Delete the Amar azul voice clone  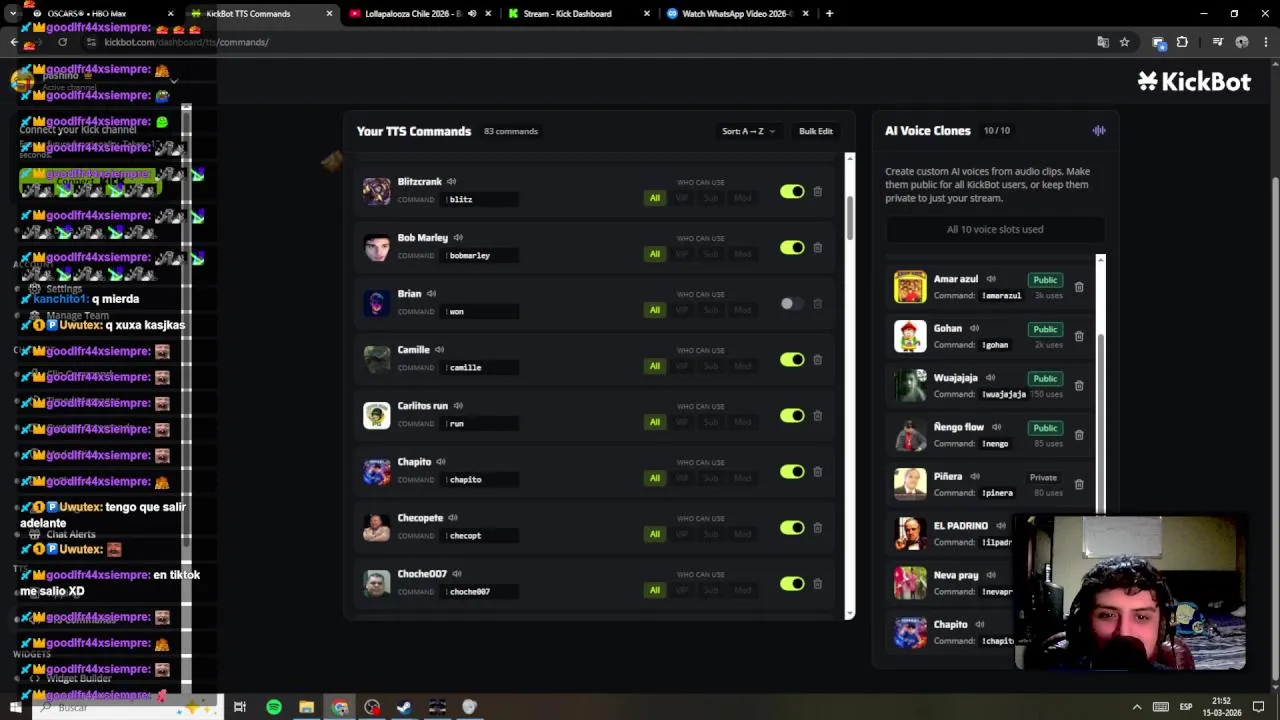point(1079,287)
